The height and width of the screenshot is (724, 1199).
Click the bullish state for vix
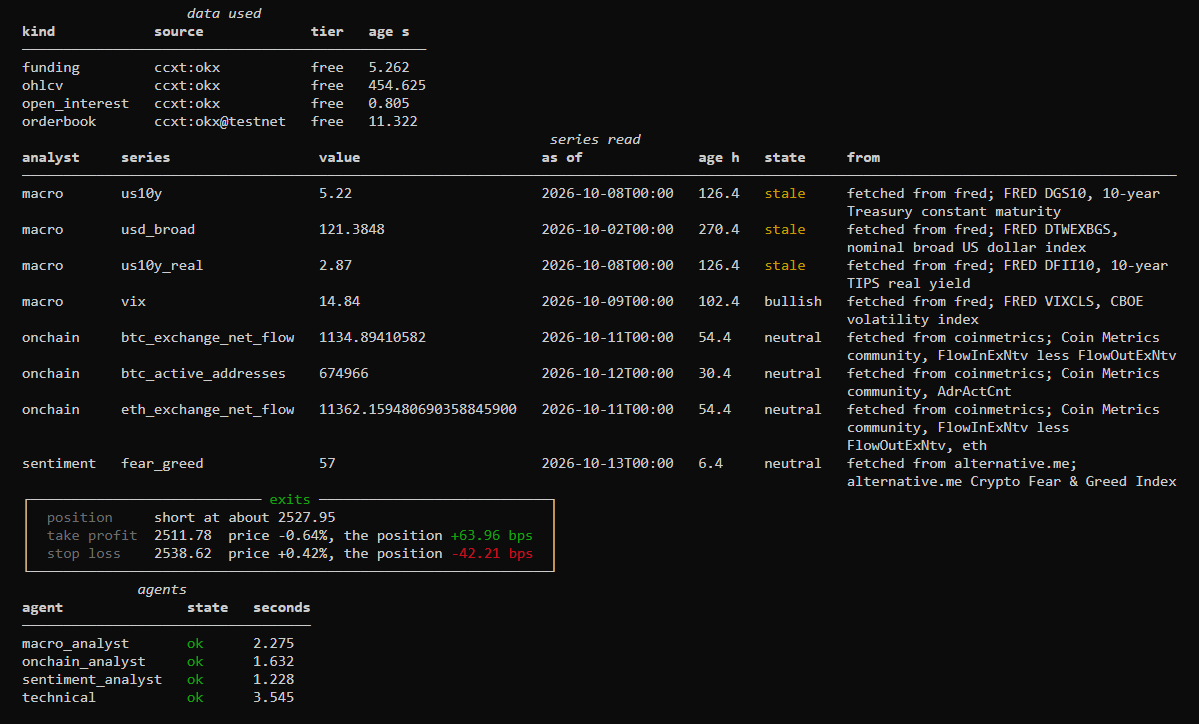pos(793,301)
